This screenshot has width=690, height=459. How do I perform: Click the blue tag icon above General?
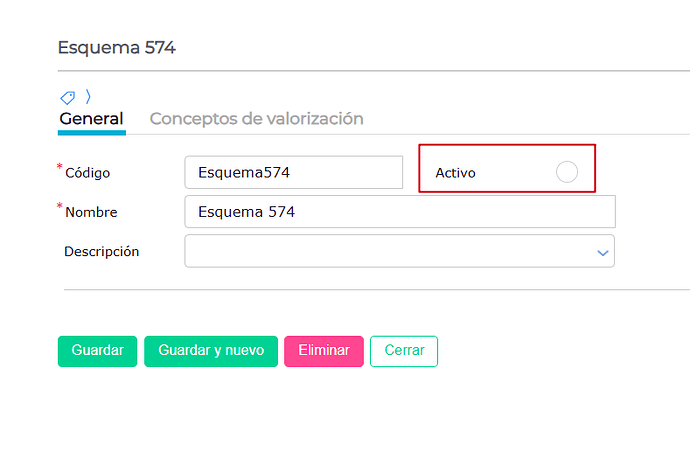tap(67, 97)
